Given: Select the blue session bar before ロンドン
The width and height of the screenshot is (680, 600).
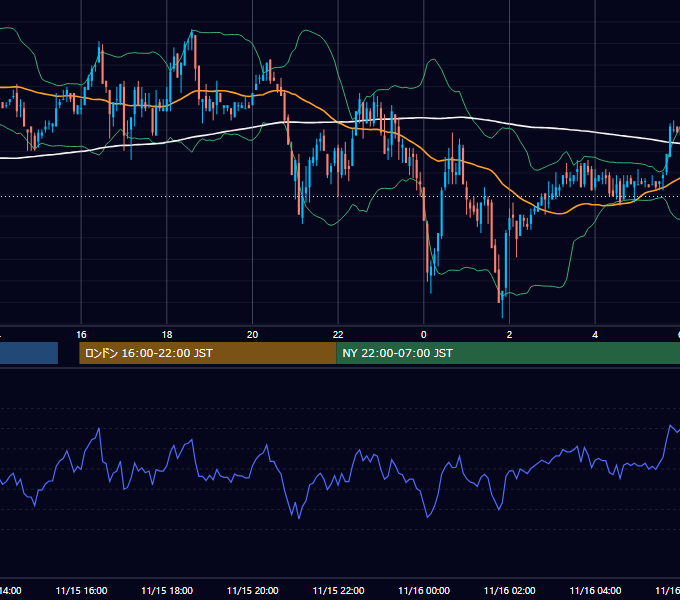Looking at the screenshot, I should (x=29, y=353).
